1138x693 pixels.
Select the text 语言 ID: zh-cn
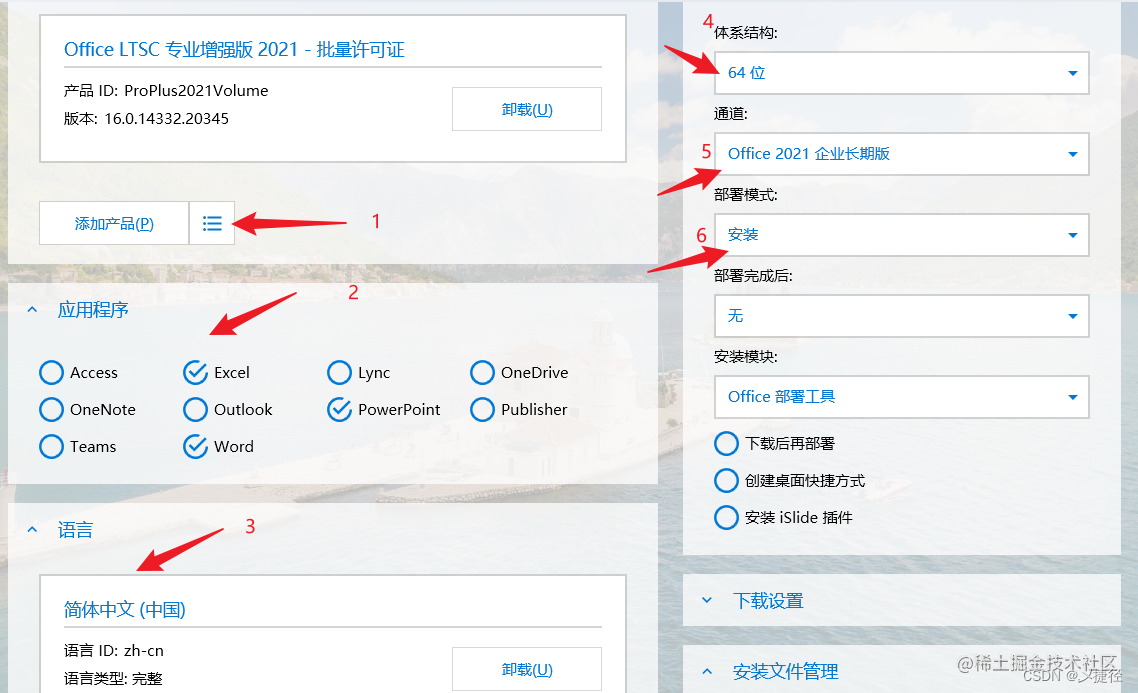point(114,650)
